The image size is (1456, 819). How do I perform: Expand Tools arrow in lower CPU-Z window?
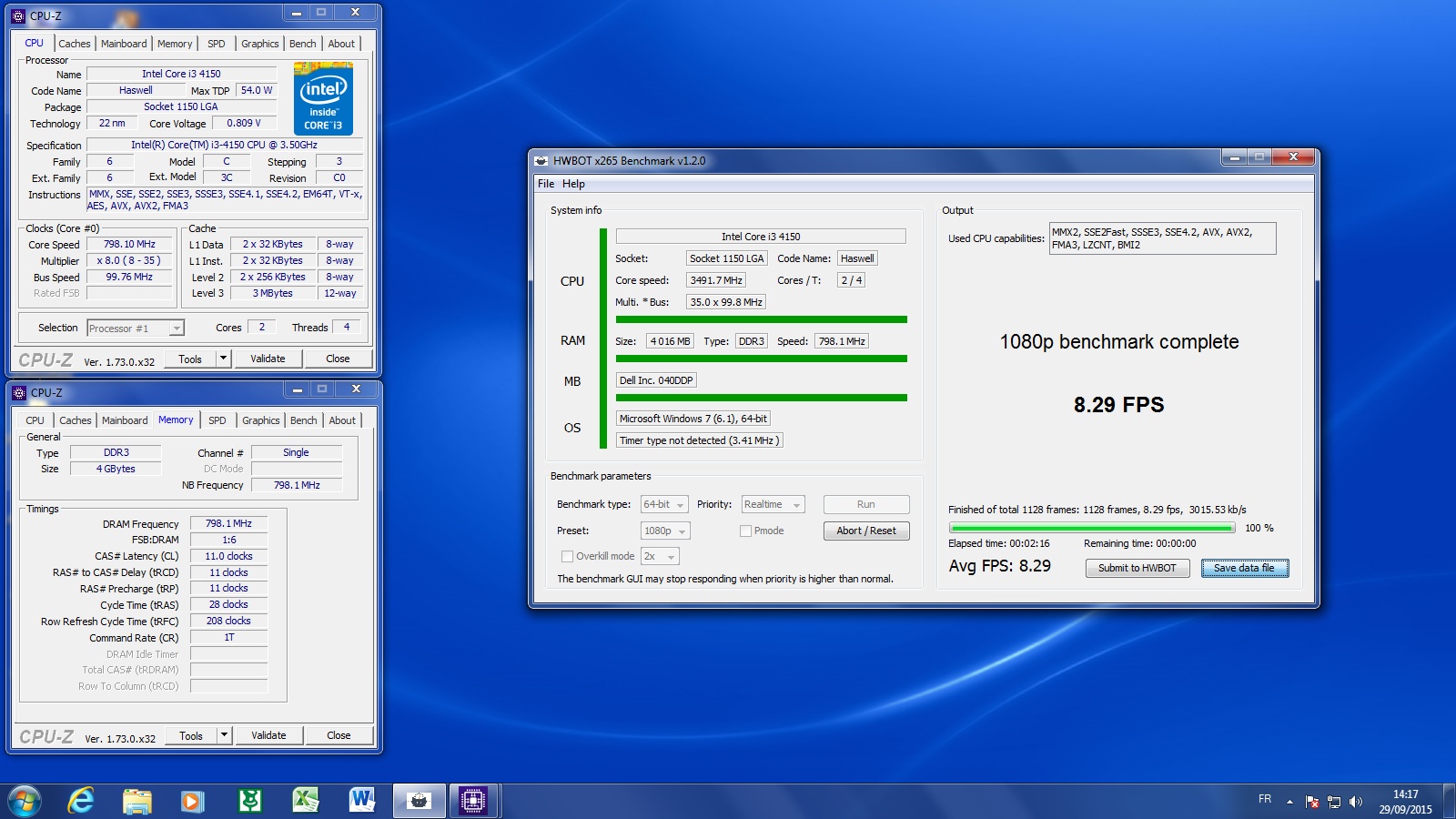coord(224,735)
